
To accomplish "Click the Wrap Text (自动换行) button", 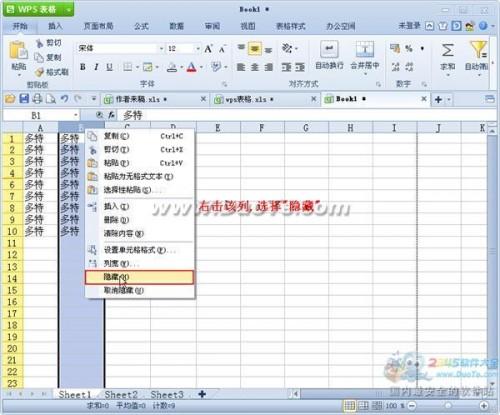I will coord(329,55).
